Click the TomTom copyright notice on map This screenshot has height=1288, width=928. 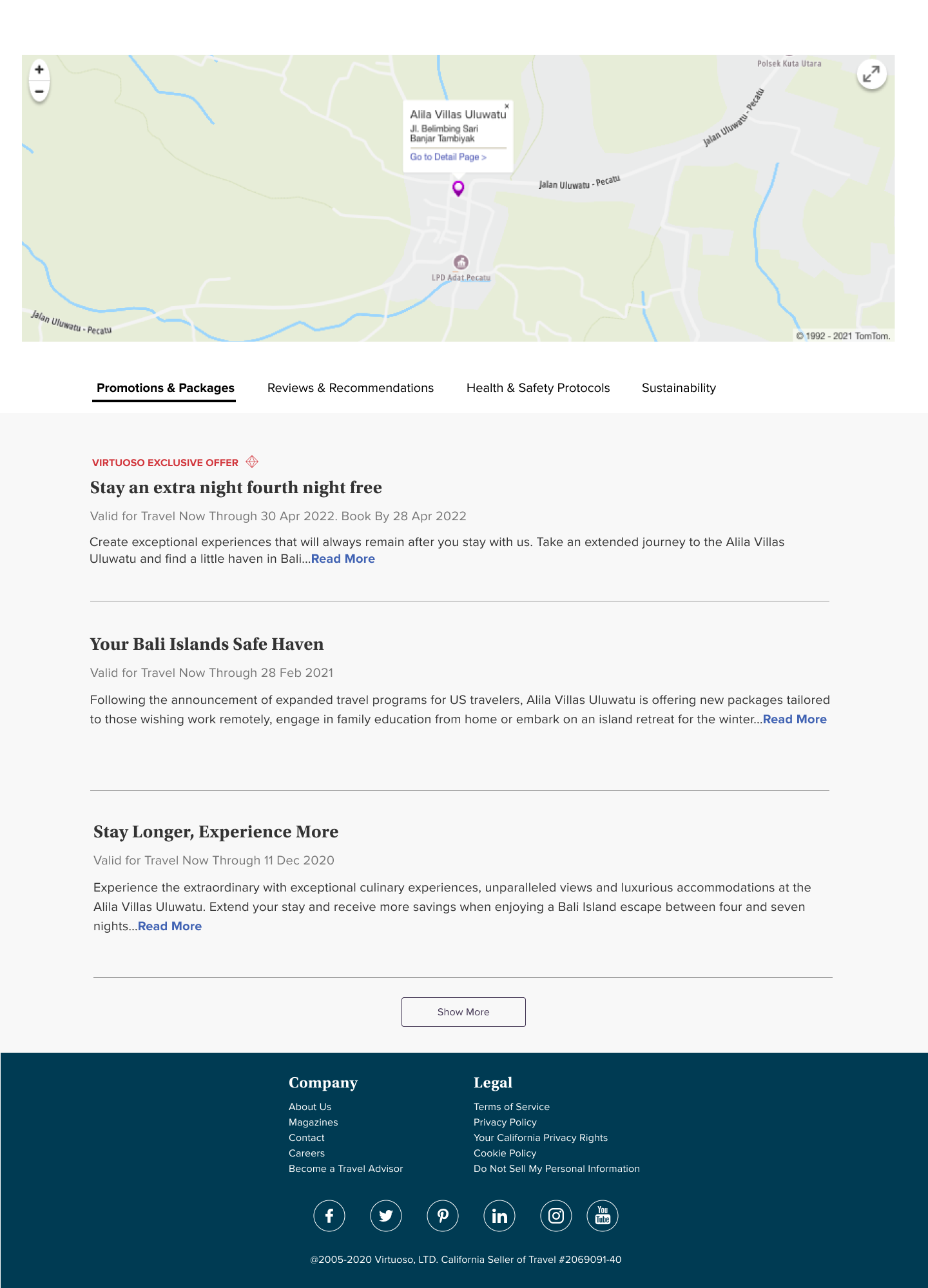(843, 336)
